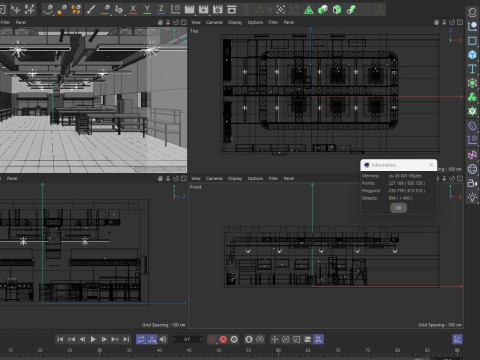Open Display menu of the Front viewport
The width and height of the screenshot is (480, 360).
pos(235,178)
